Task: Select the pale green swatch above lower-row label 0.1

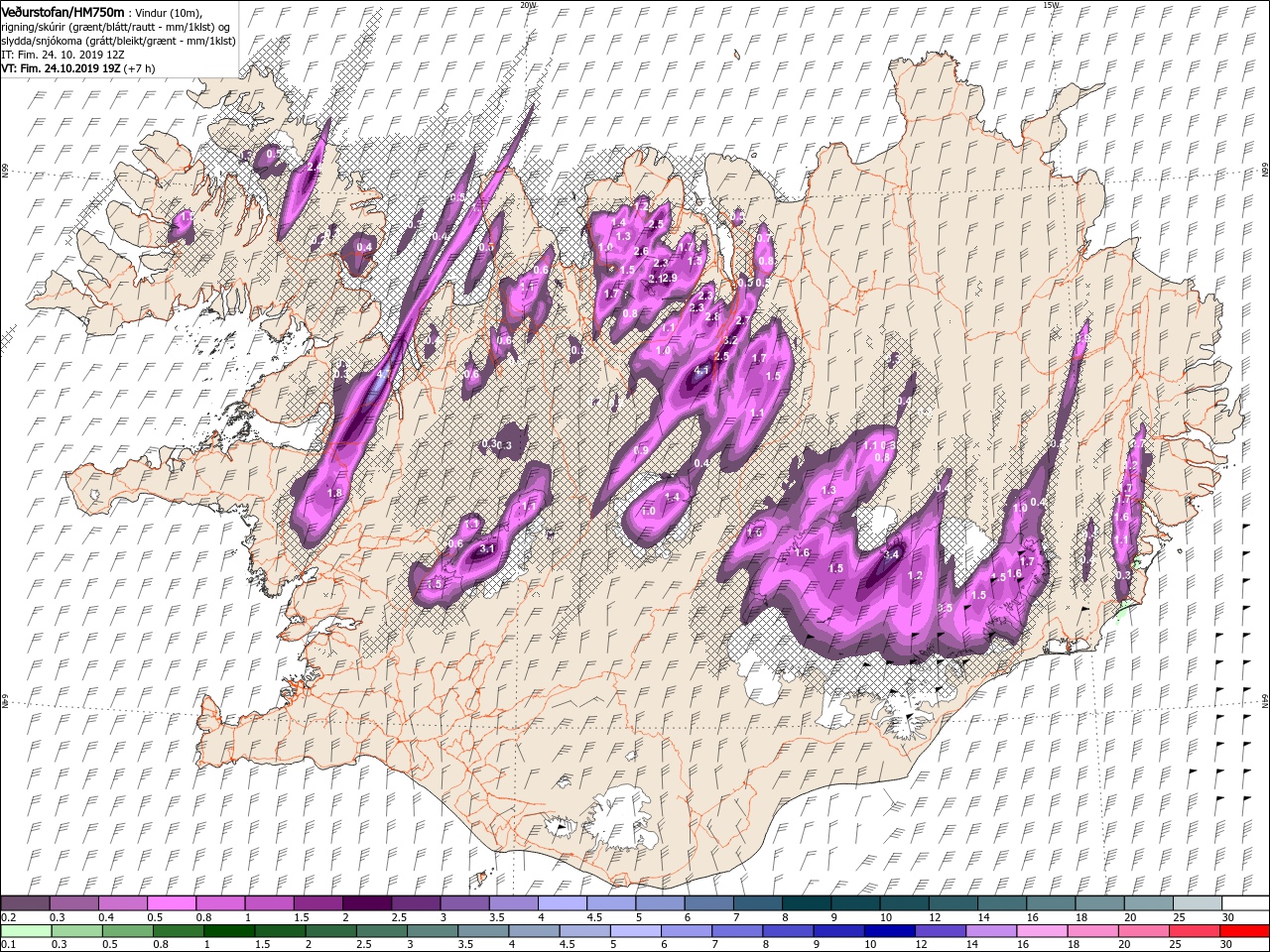Action: coord(25,931)
